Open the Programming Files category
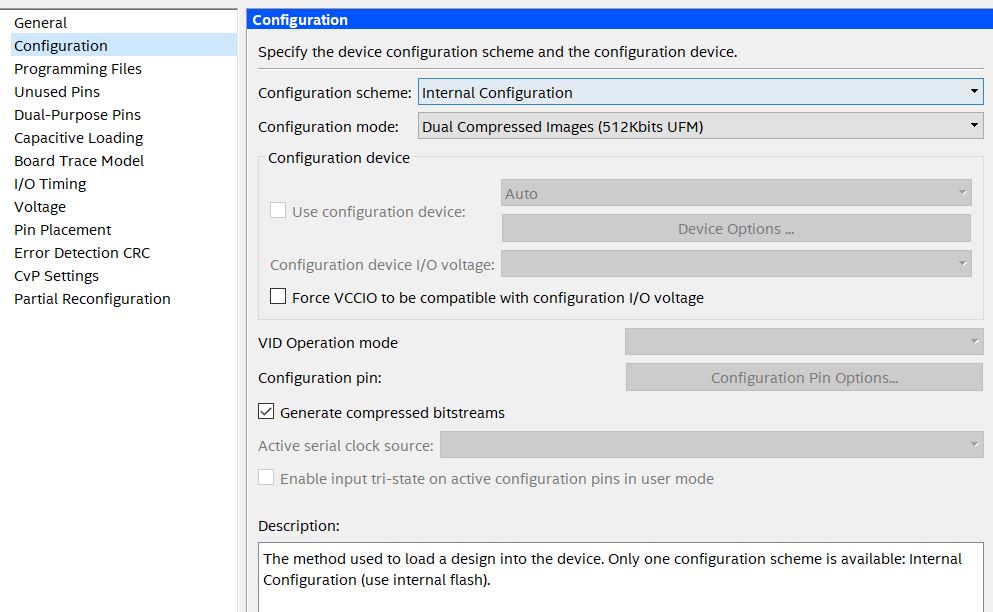The width and height of the screenshot is (993, 612). click(x=78, y=68)
